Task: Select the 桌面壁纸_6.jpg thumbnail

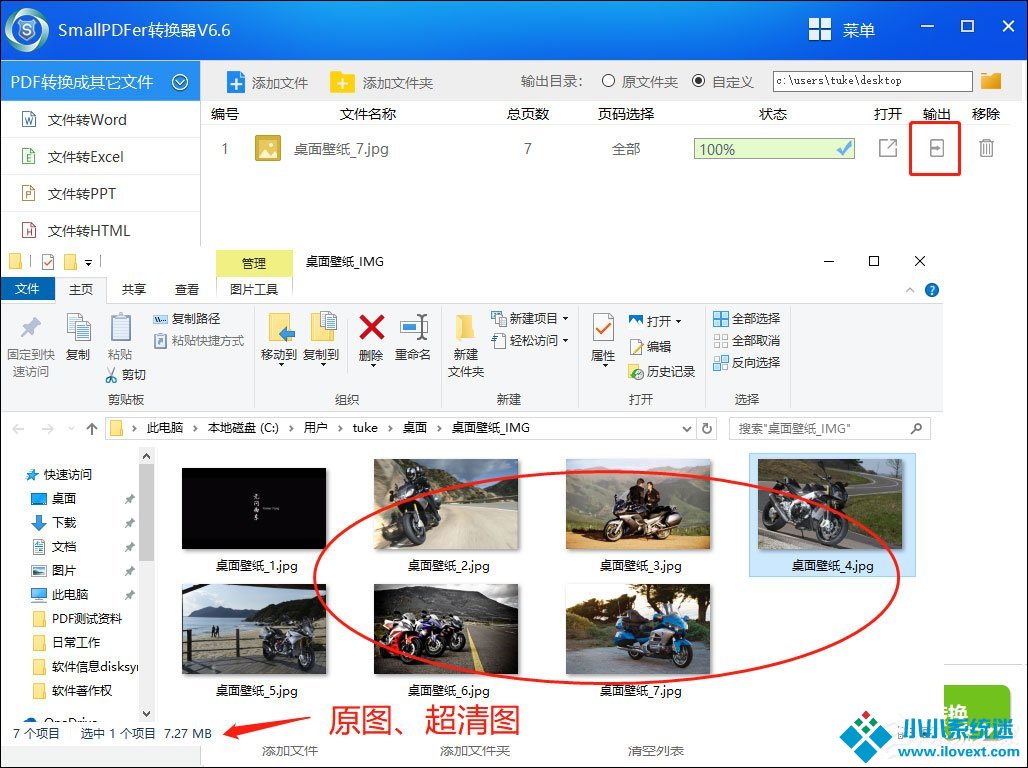Action: [x=446, y=630]
